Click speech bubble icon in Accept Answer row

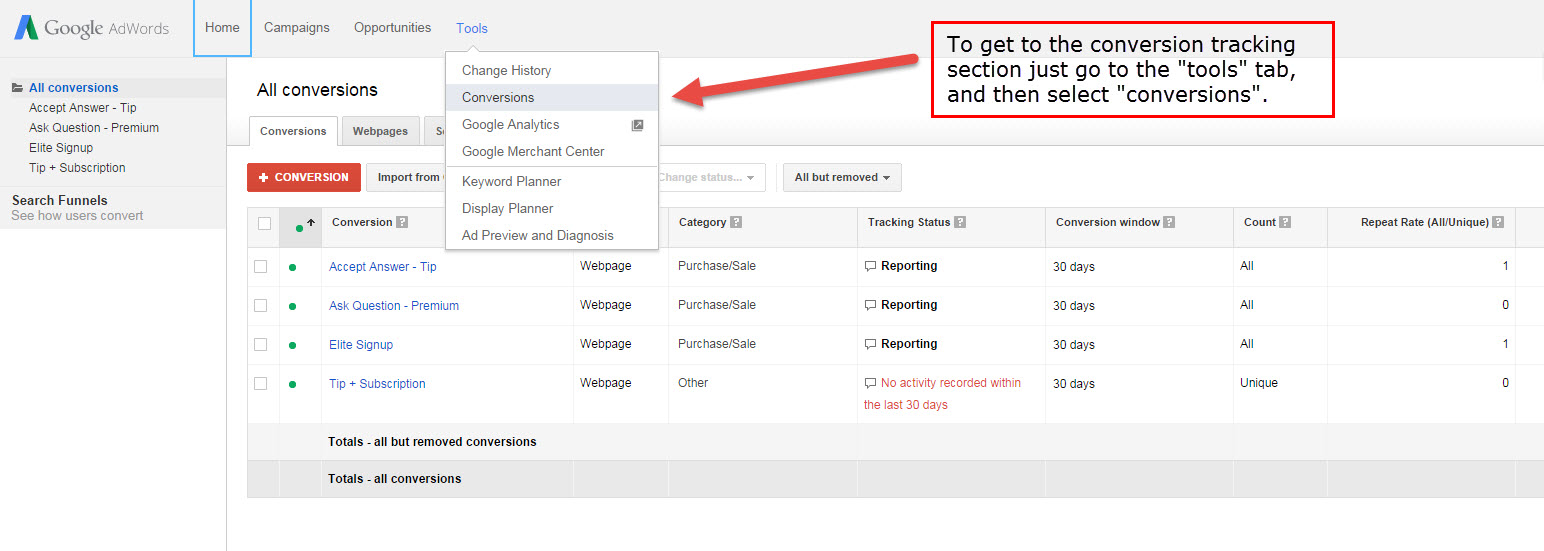[x=870, y=267]
